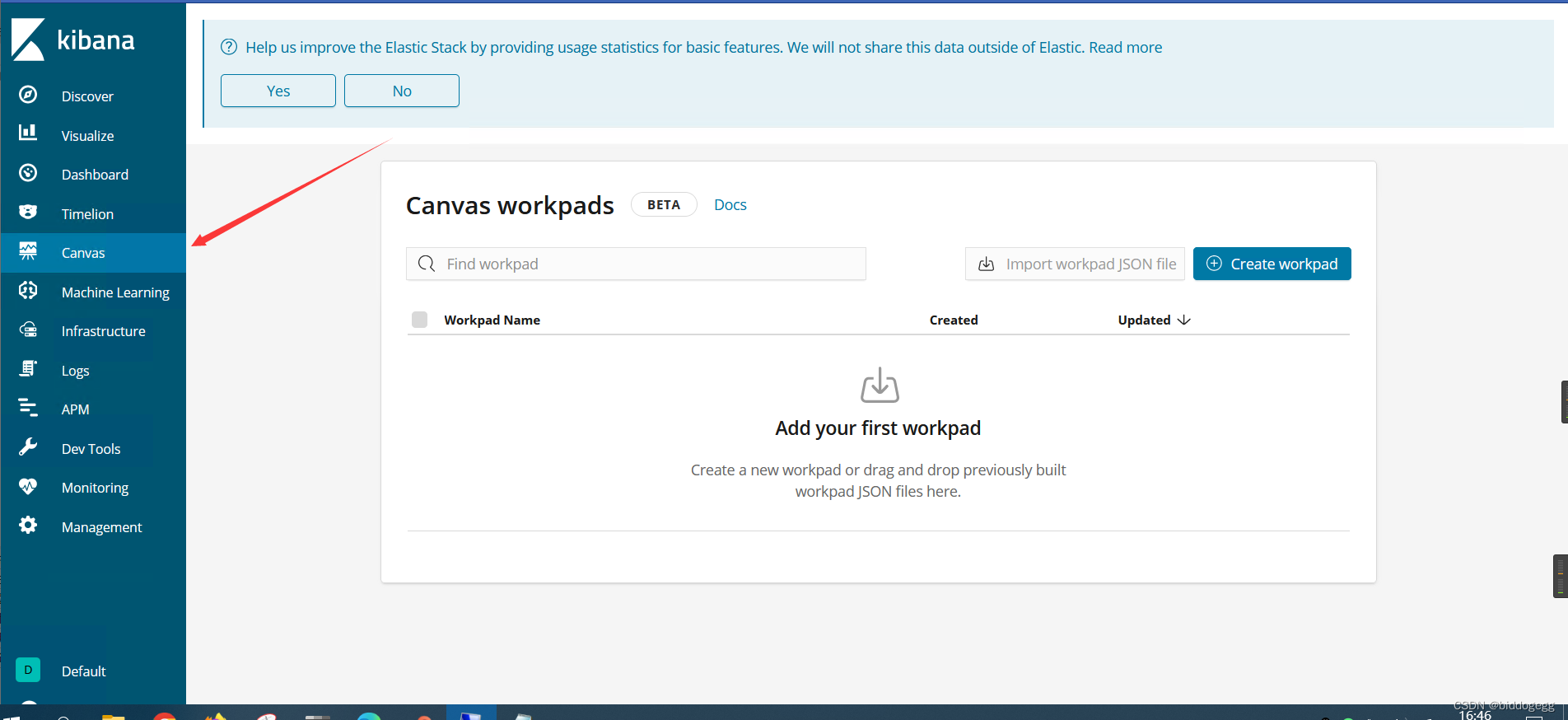The image size is (1568, 720).
Task: Focus the Find workpad search field
Action: [x=636, y=264]
